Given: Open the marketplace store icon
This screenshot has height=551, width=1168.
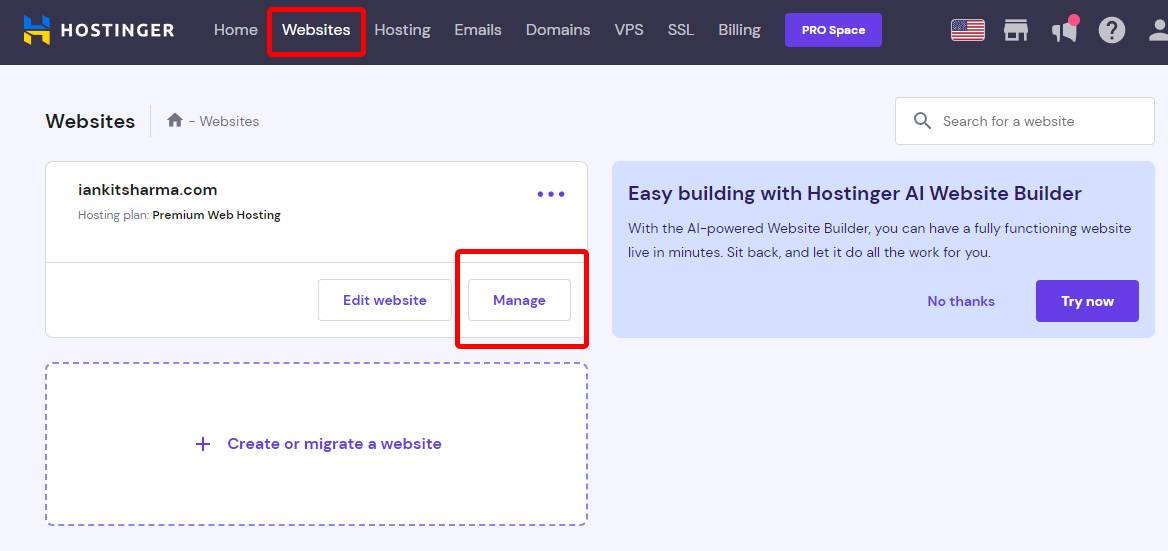Looking at the screenshot, I should coord(1015,30).
